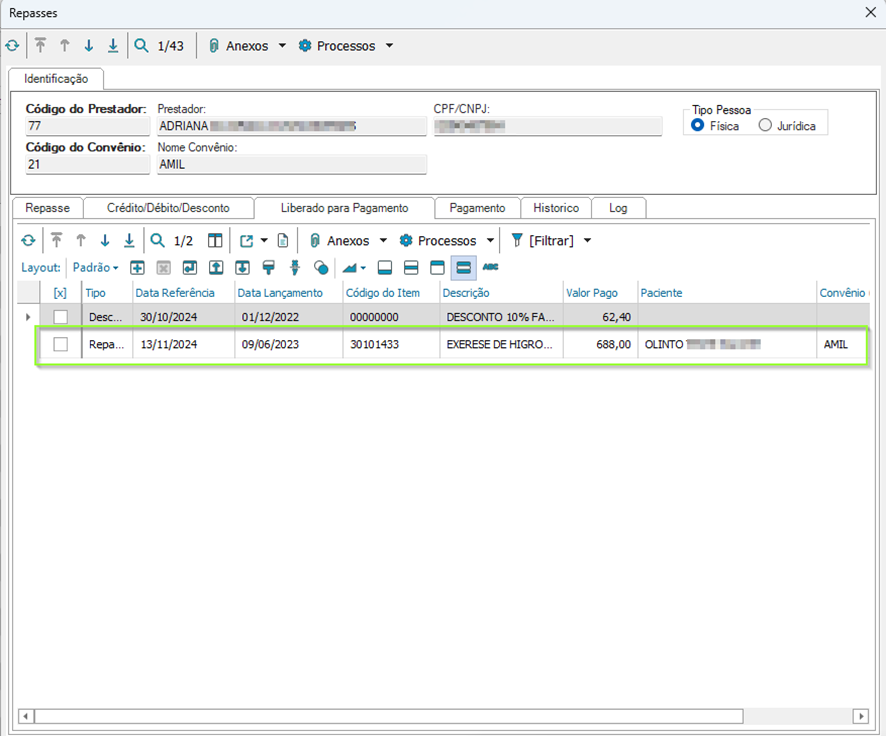886x736 pixels.
Task: Open the top Anexos dropdown arrow
Action: coord(282,46)
